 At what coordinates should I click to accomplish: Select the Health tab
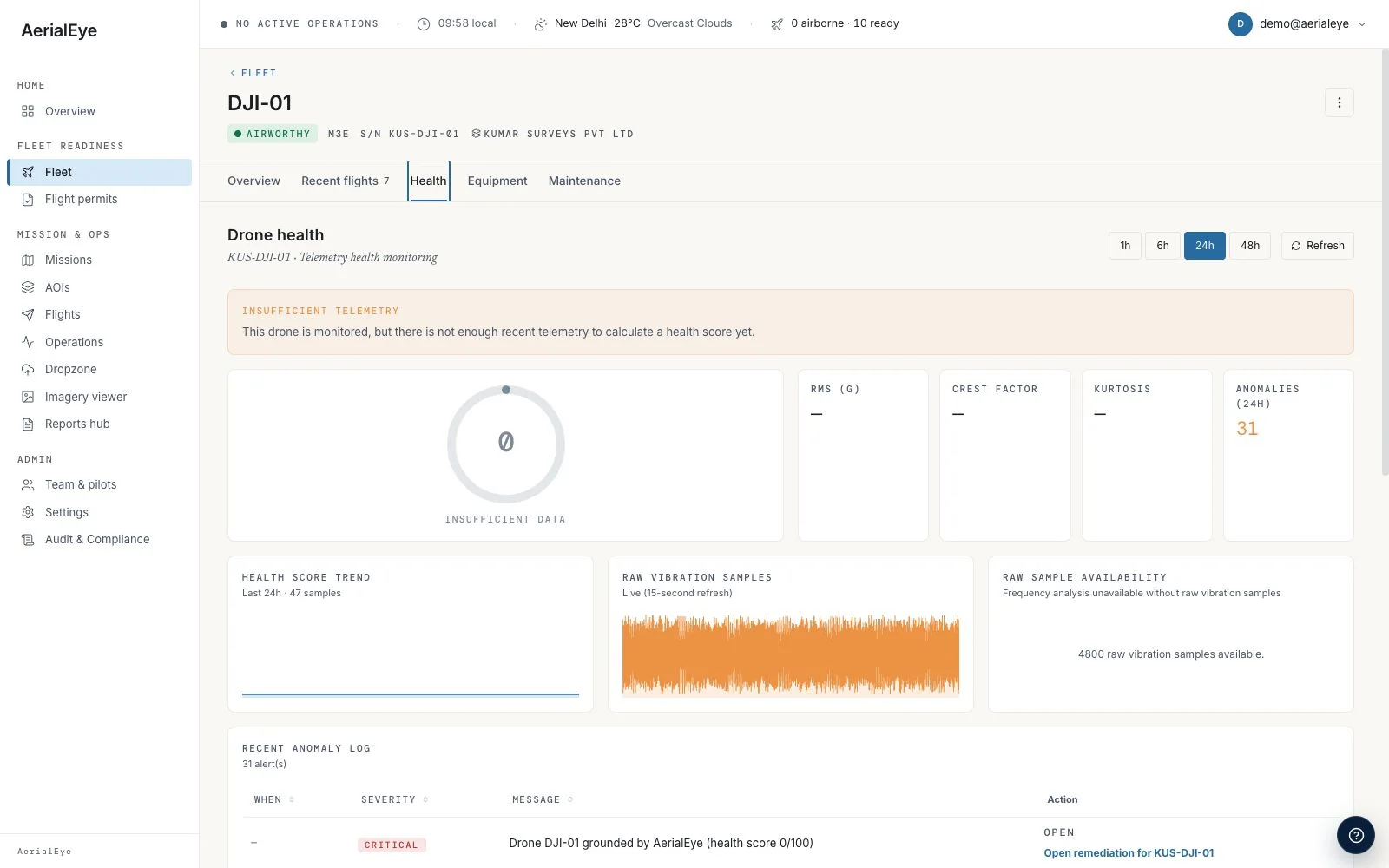[429, 181]
